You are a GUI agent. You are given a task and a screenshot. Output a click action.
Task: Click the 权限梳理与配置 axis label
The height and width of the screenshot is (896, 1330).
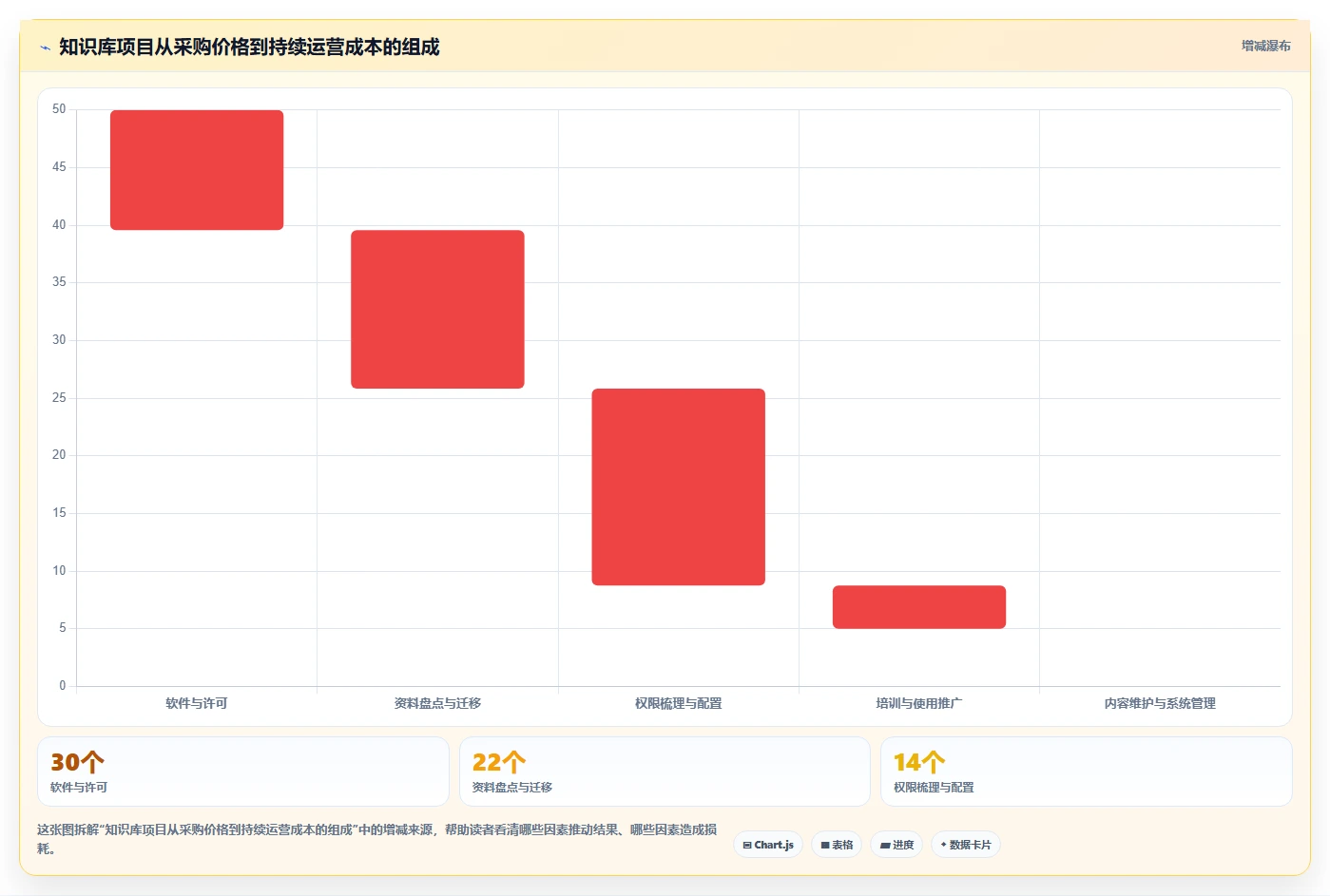point(678,703)
